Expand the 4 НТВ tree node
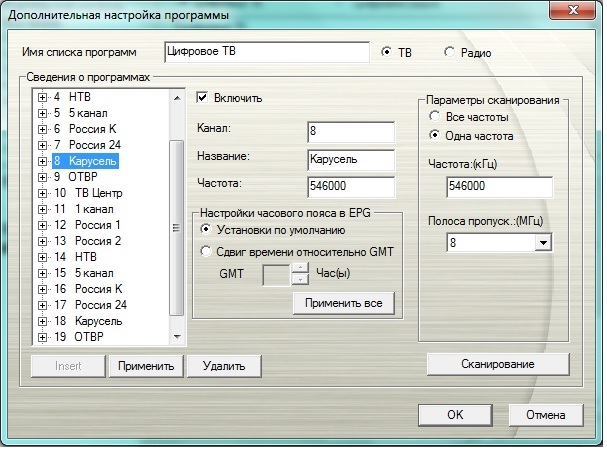Screen dimensions: 607x460 [x=42, y=97]
